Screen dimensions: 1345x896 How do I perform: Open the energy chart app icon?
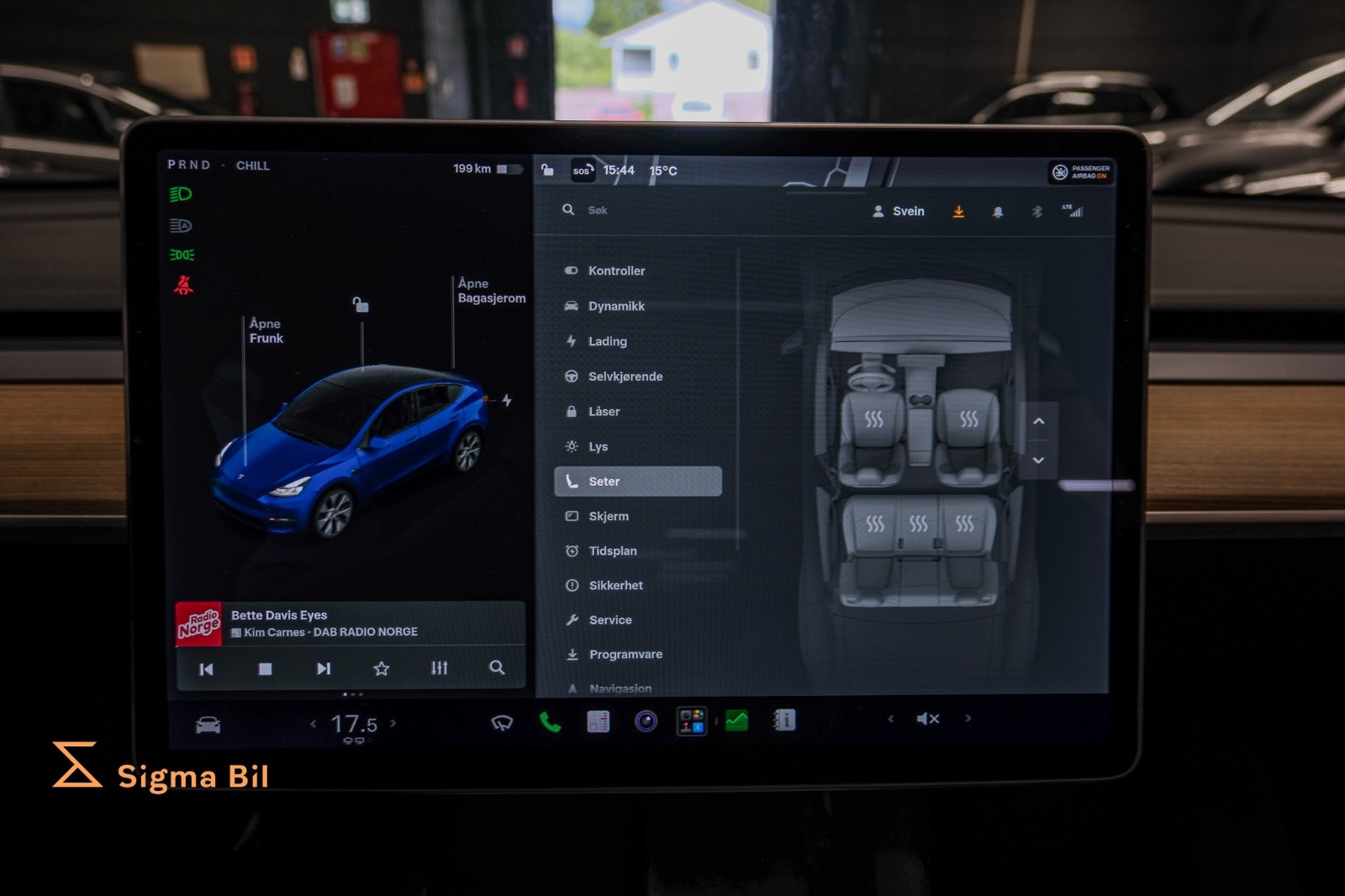click(598, 721)
